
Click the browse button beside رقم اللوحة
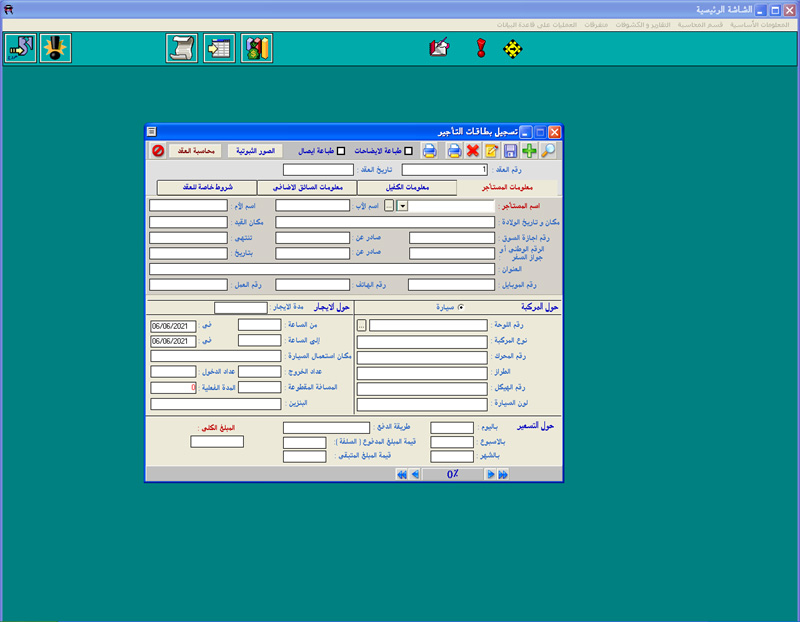[361, 325]
